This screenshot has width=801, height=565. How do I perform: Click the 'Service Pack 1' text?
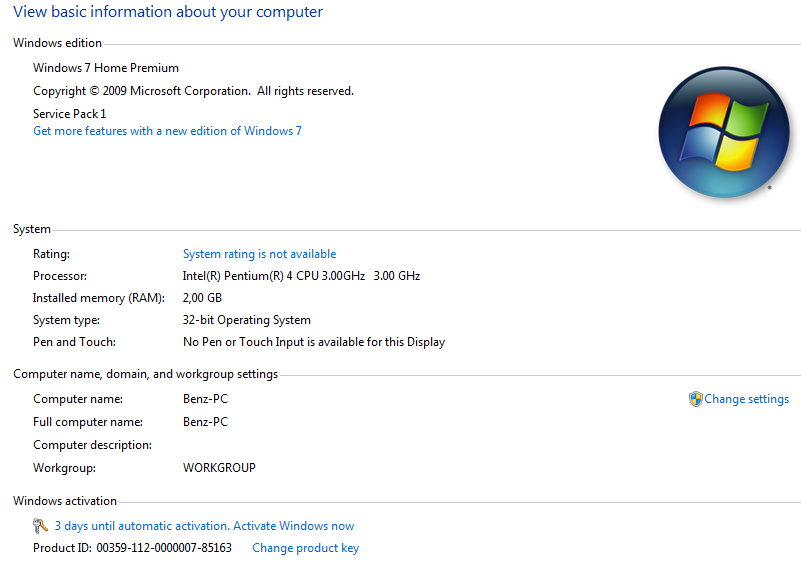coord(69,113)
